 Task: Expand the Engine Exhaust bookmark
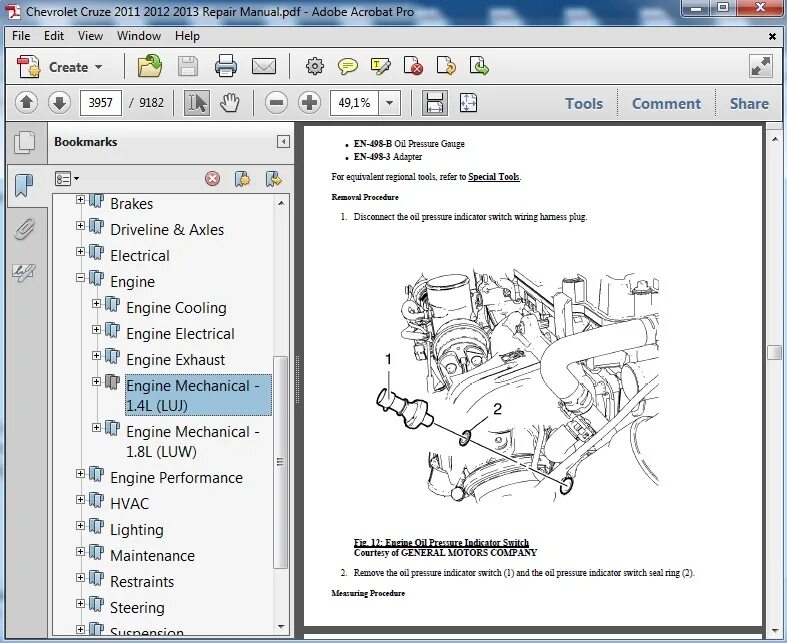click(x=96, y=355)
